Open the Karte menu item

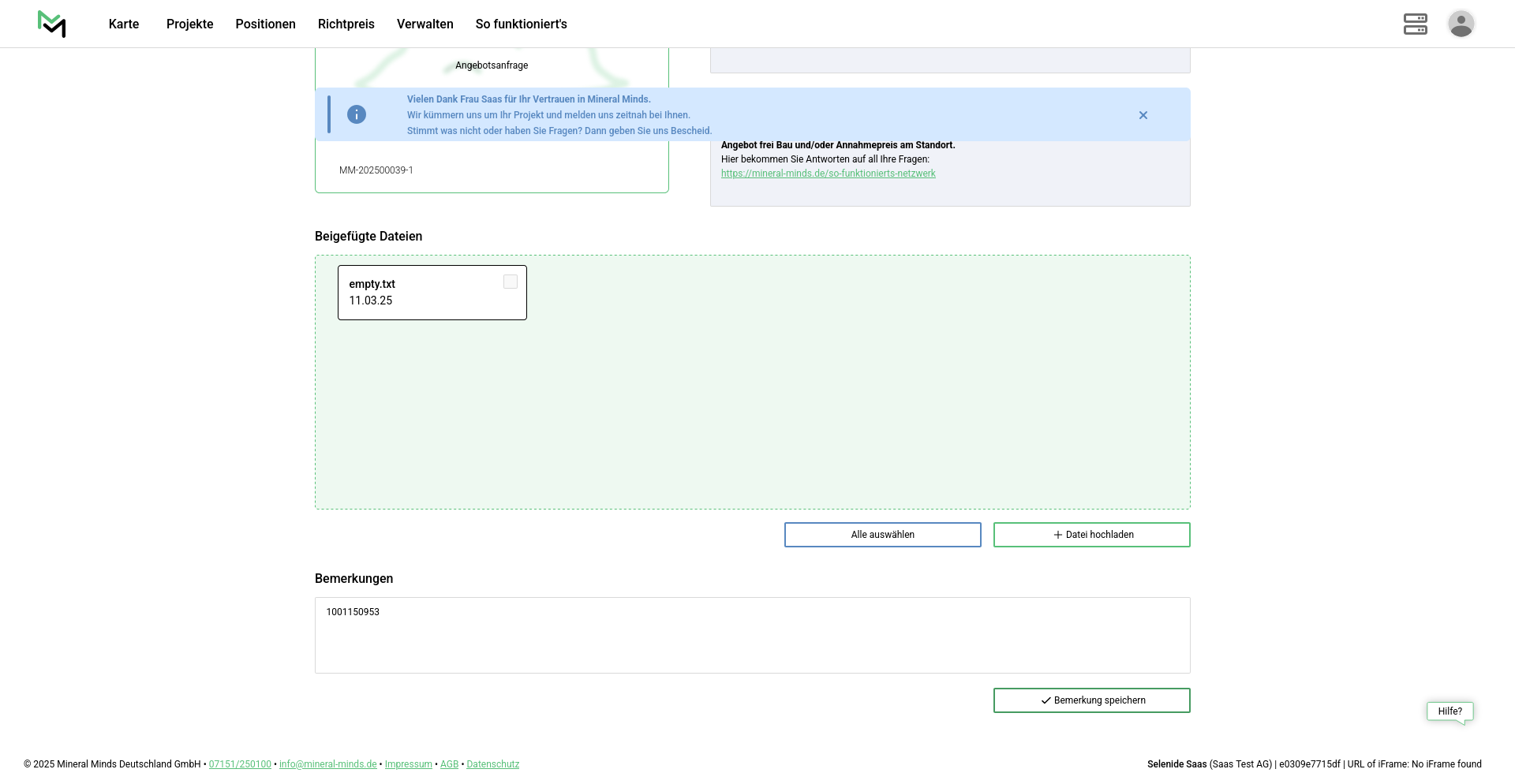pyautogui.click(x=124, y=24)
